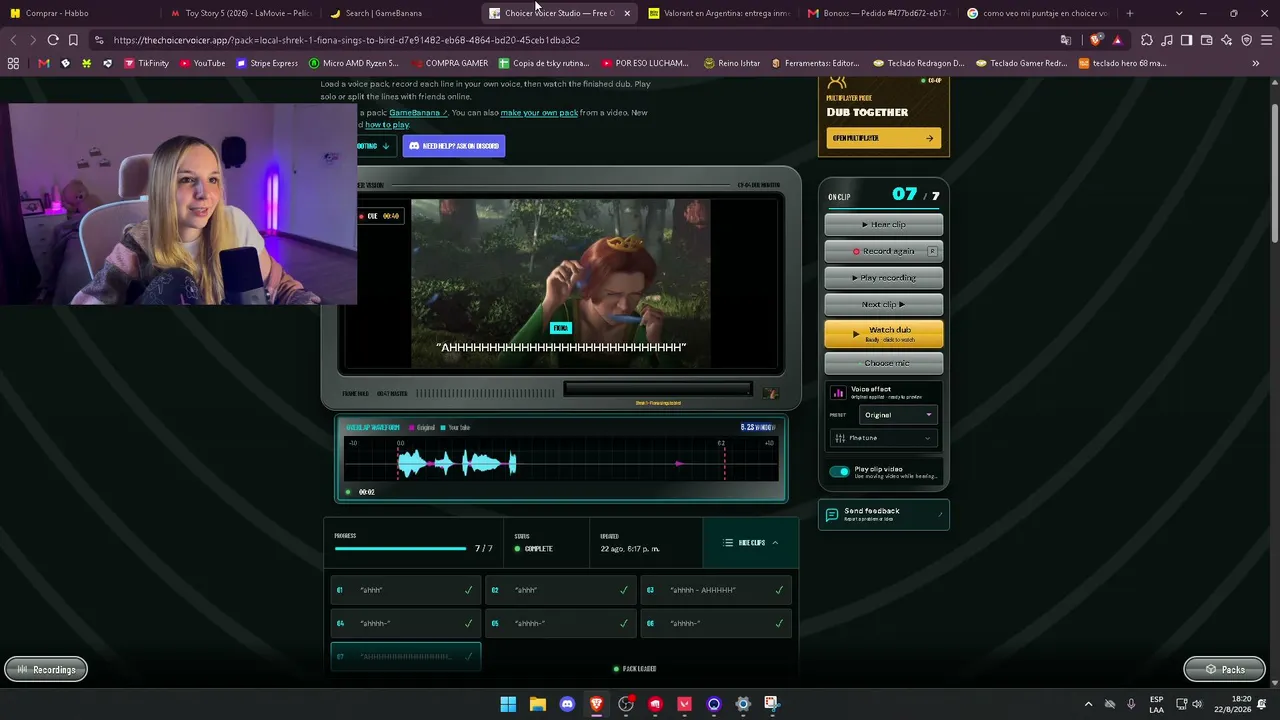This screenshot has width=1280, height=720.
Task: Open the Brave browser taskbar icon
Action: [x=597, y=704]
